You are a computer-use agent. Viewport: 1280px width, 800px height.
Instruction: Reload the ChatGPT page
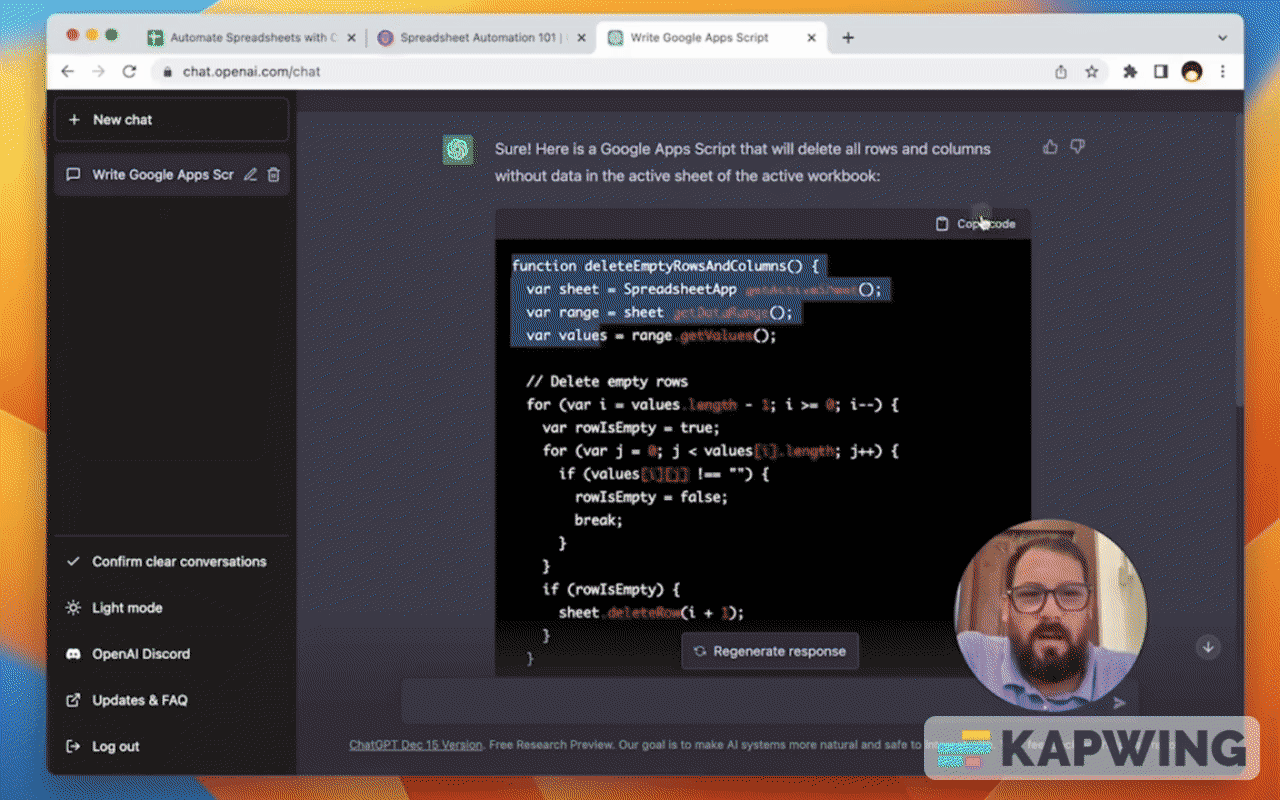(x=129, y=72)
